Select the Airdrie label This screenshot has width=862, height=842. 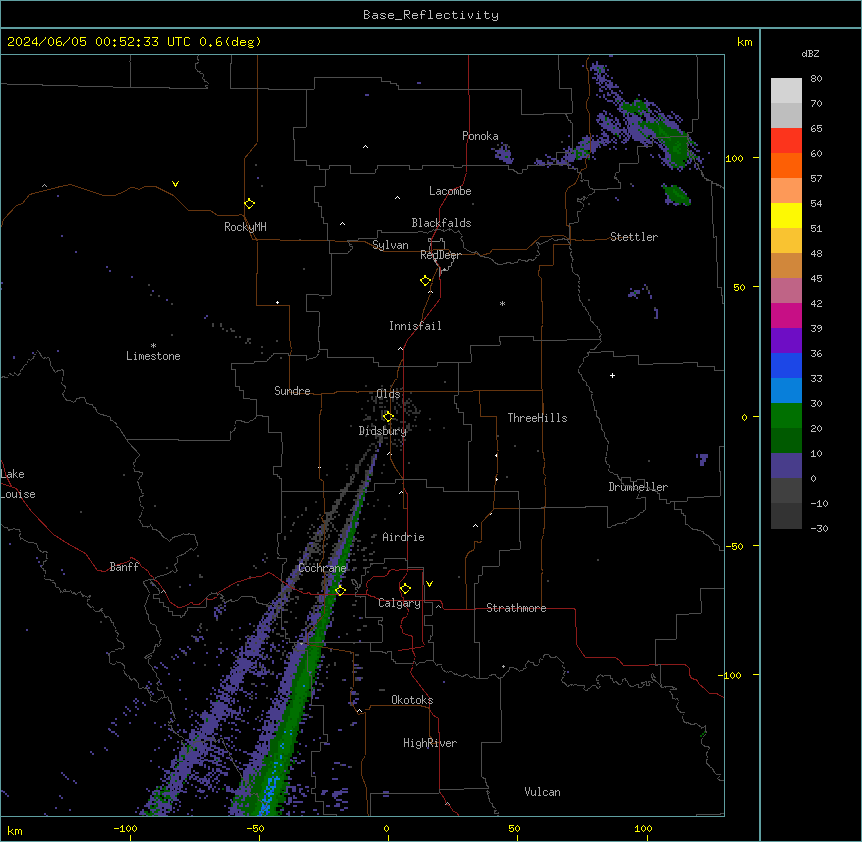pyautogui.click(x=403, y=537)
